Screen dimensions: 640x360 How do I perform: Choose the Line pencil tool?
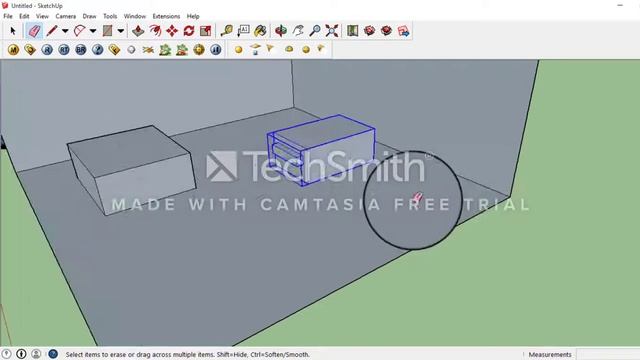click(x=52, y=31)
